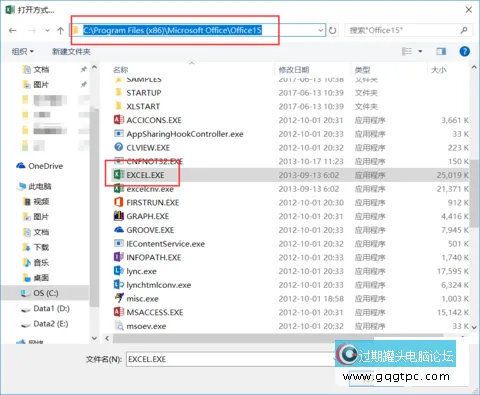The image size is (480, 395).
Task: Select FIRSTRUN.EXE Office icon
Action: [119, 202]
